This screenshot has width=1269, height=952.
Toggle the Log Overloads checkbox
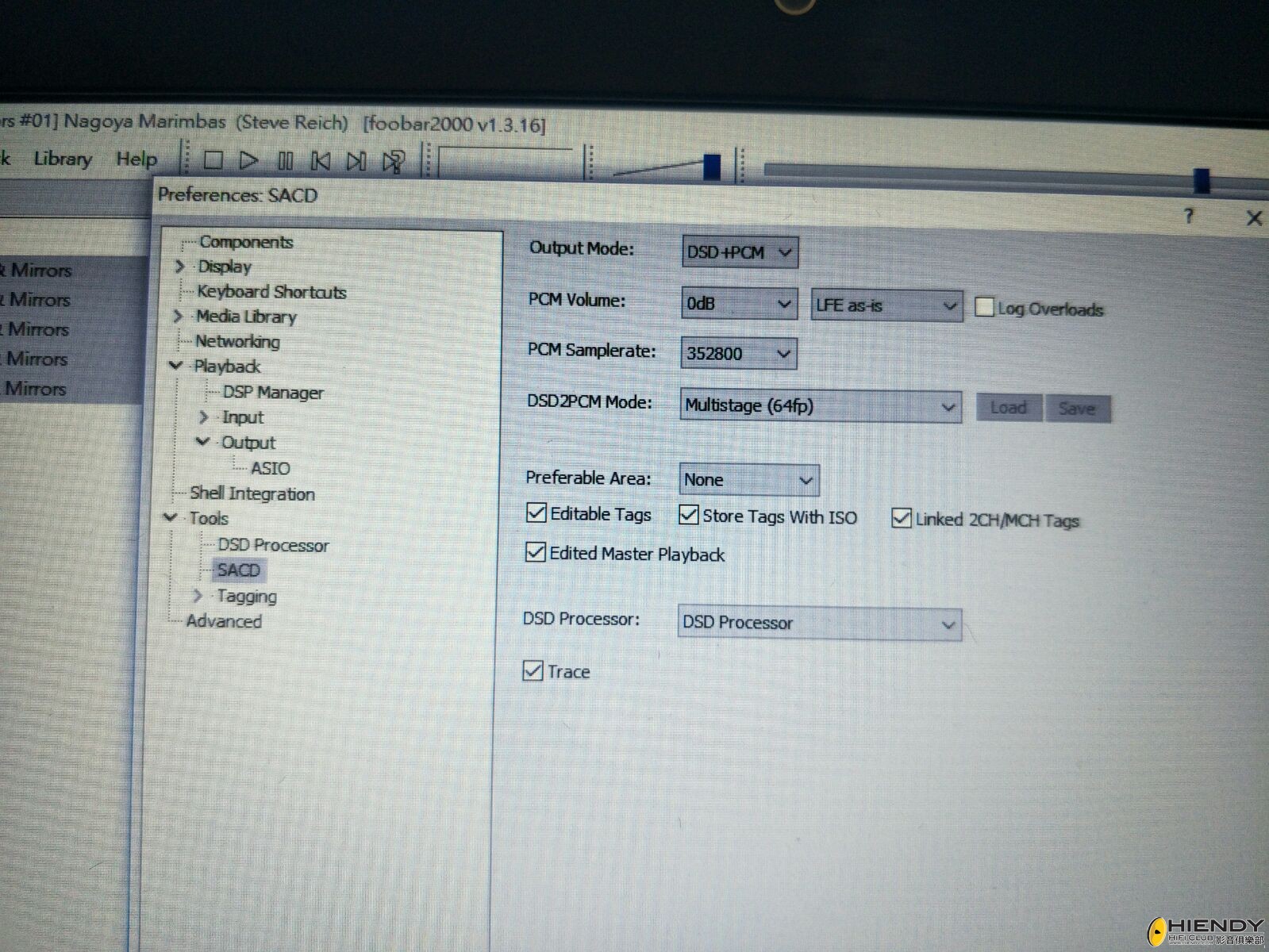click(x=984, y=307)
